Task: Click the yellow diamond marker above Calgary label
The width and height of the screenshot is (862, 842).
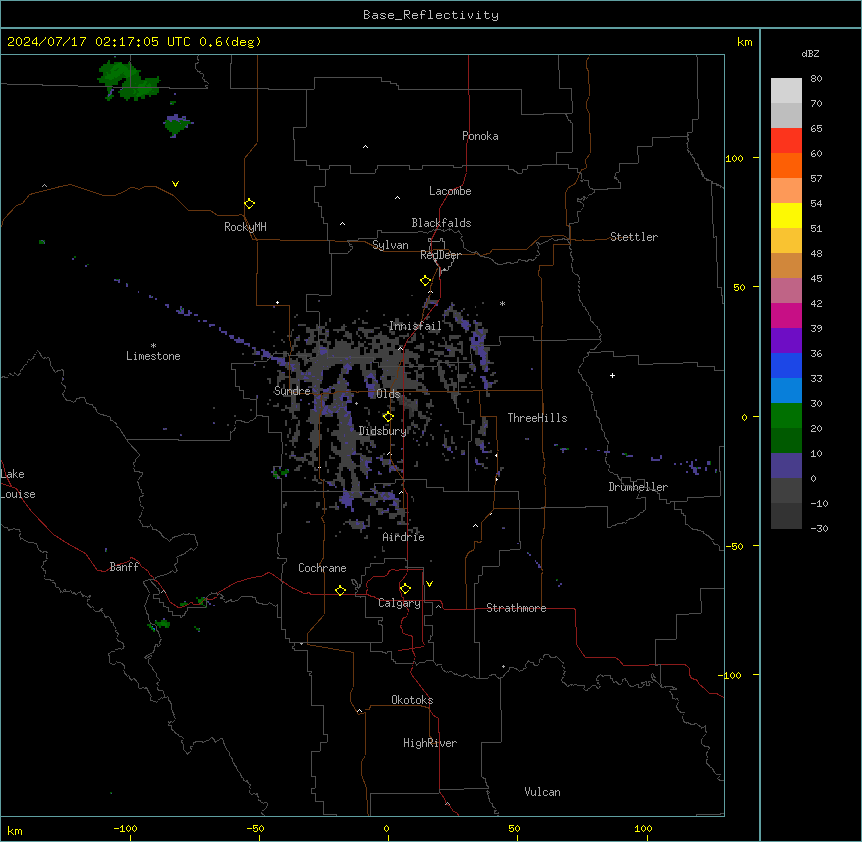Action: point(405,589)
